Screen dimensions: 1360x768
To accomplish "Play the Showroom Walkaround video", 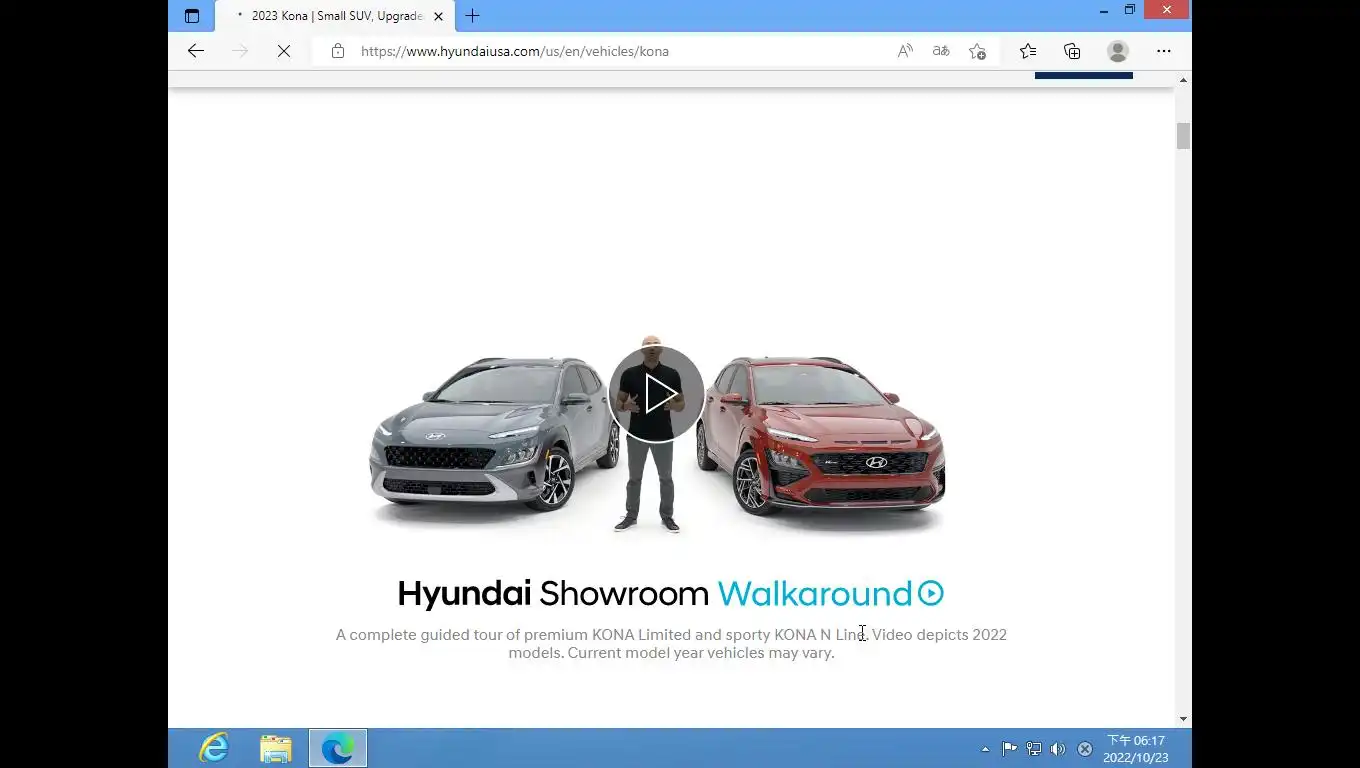I will (x=657, y=394).
